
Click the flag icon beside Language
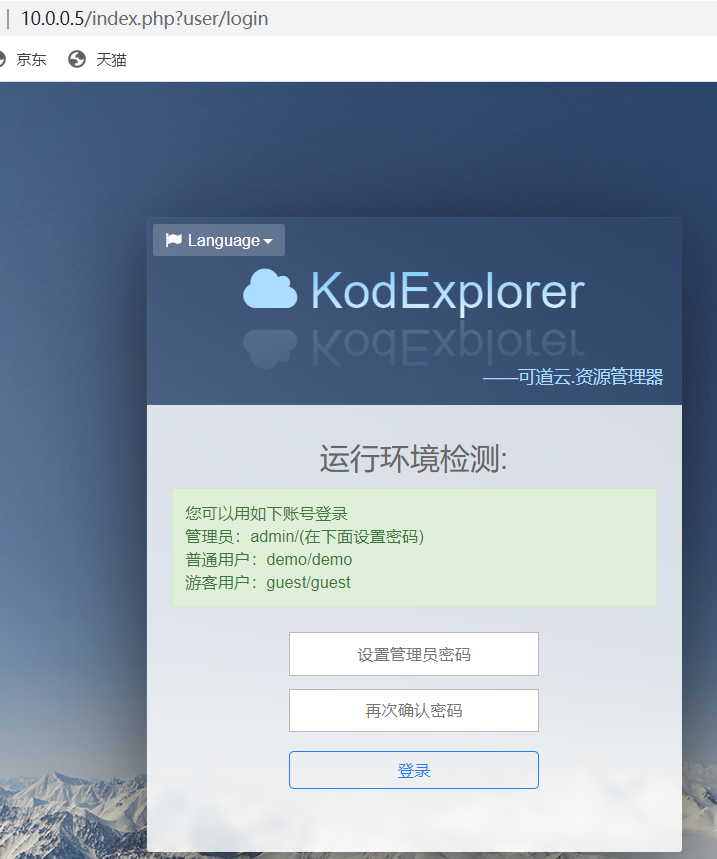coord(174,240)
